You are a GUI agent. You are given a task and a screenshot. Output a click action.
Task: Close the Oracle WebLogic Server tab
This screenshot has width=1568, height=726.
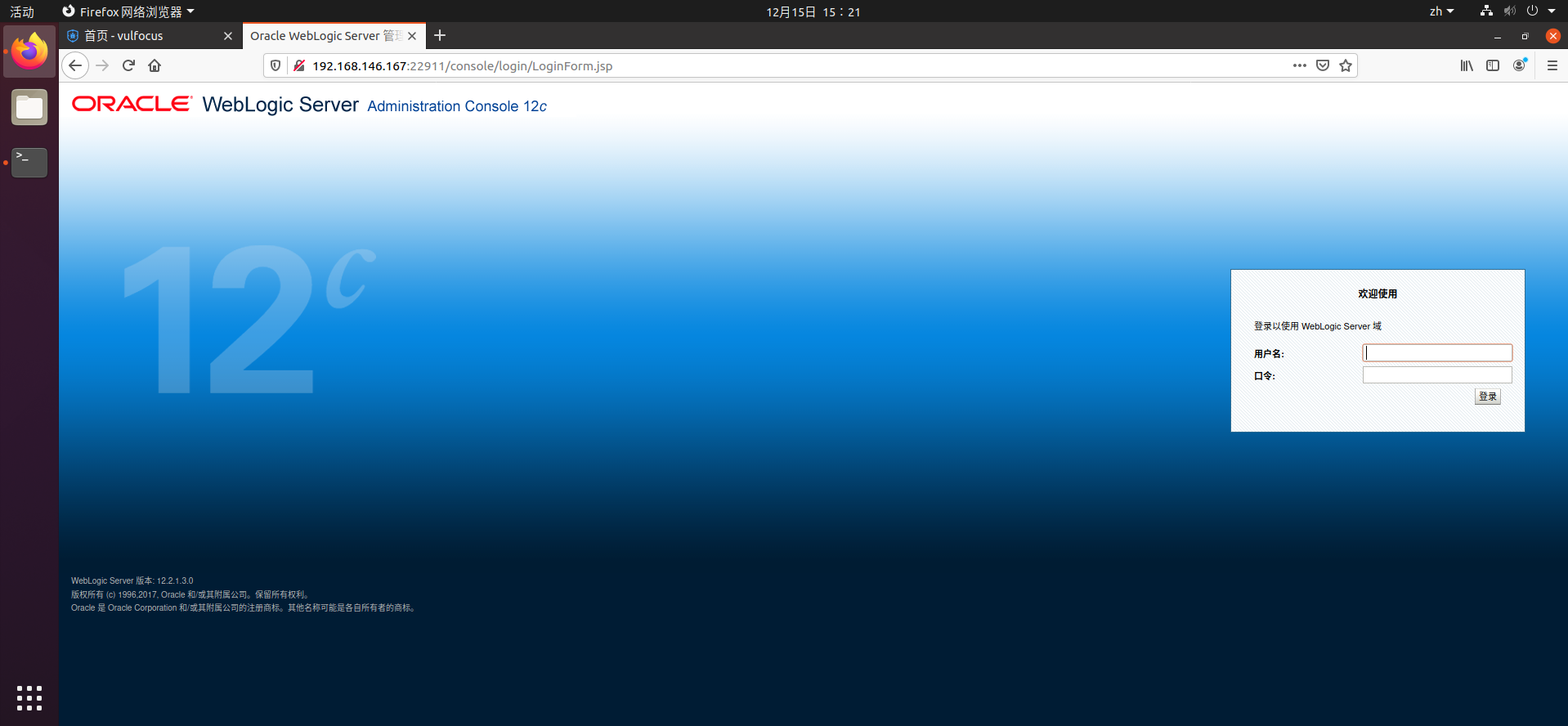point(412,36)
